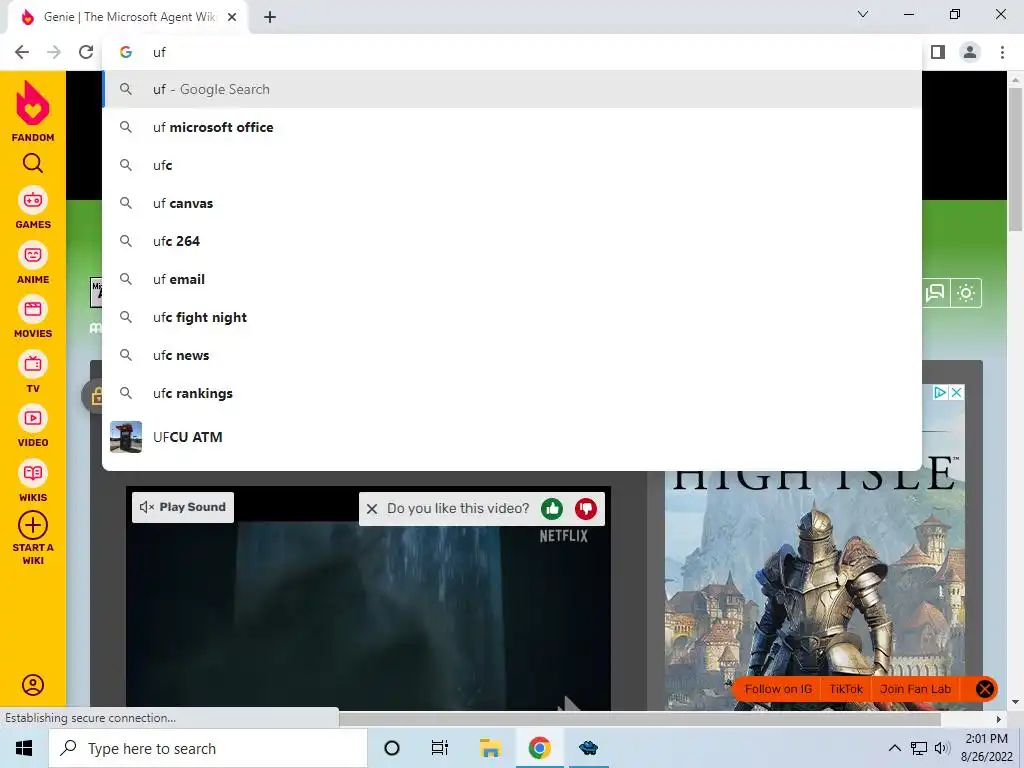This screenshot has width=1024, height=768.
Task: Open the Windows Start menu
Action: [x=24, y=748]
